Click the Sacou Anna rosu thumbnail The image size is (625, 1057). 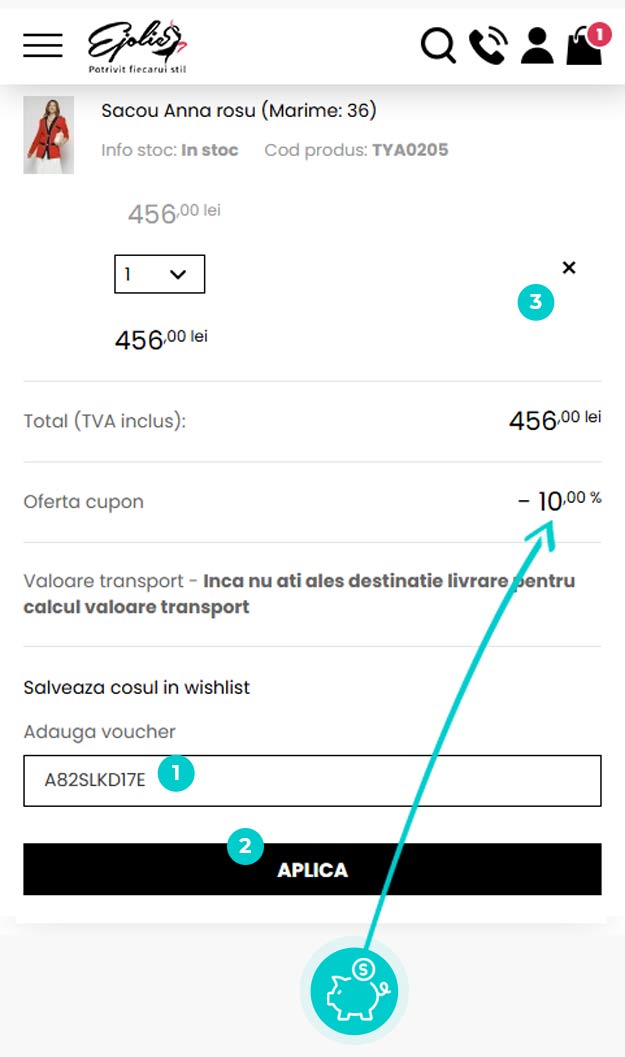48,135
